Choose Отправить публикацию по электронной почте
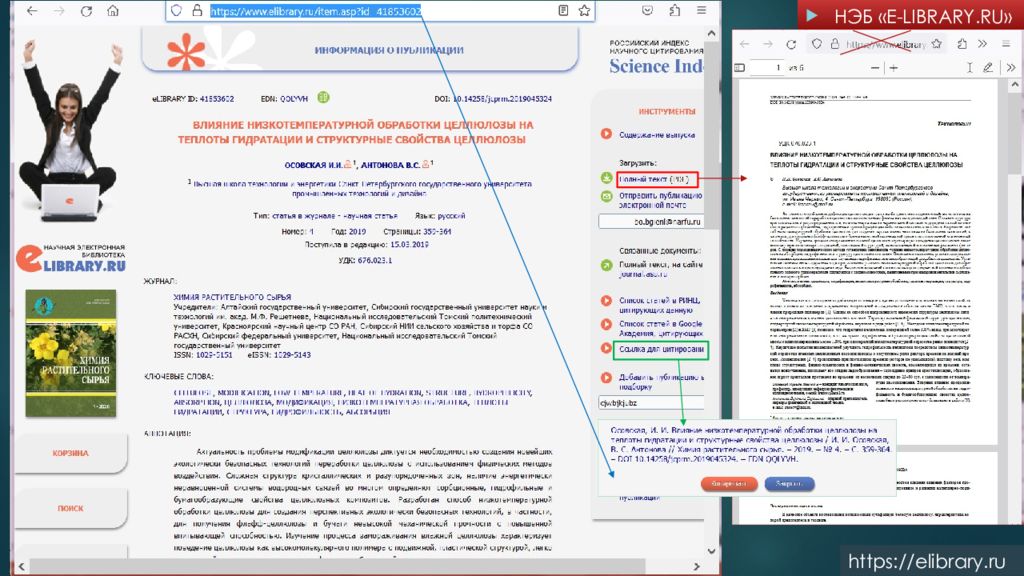This screenshot has width=1024, height=576. [x=660, y=200]
